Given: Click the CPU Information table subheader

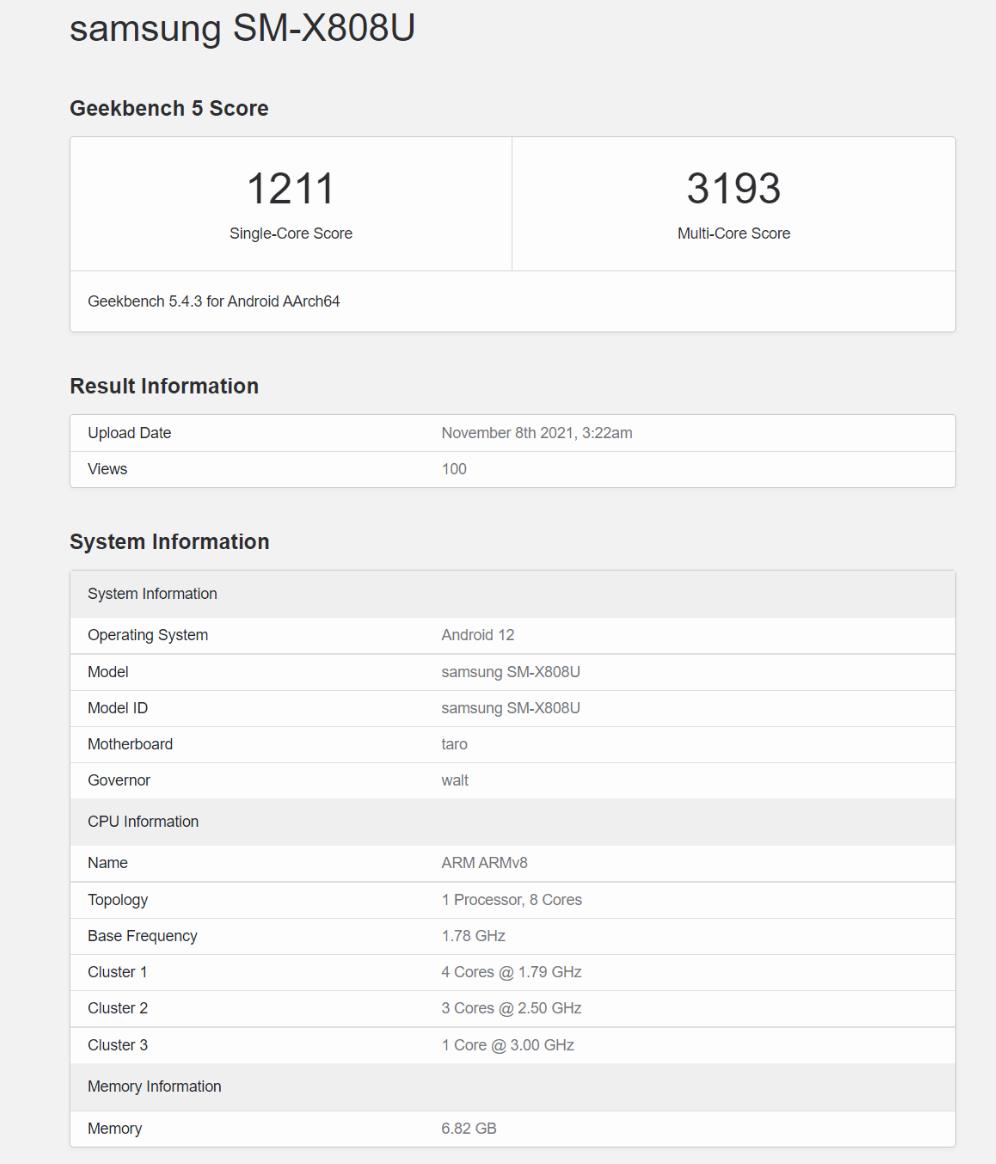Looking at the screenshot, I should tap(143, 822).
